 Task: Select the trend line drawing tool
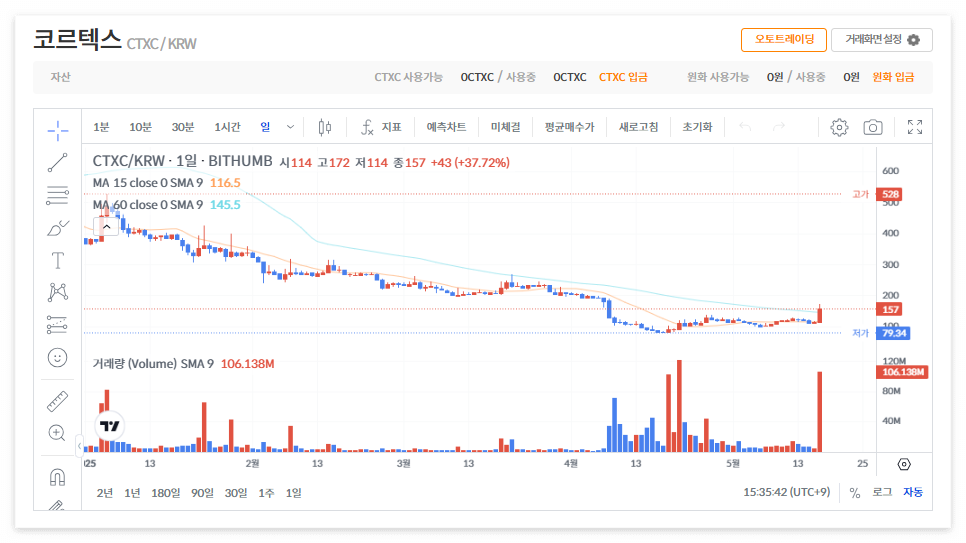point(57,163)
